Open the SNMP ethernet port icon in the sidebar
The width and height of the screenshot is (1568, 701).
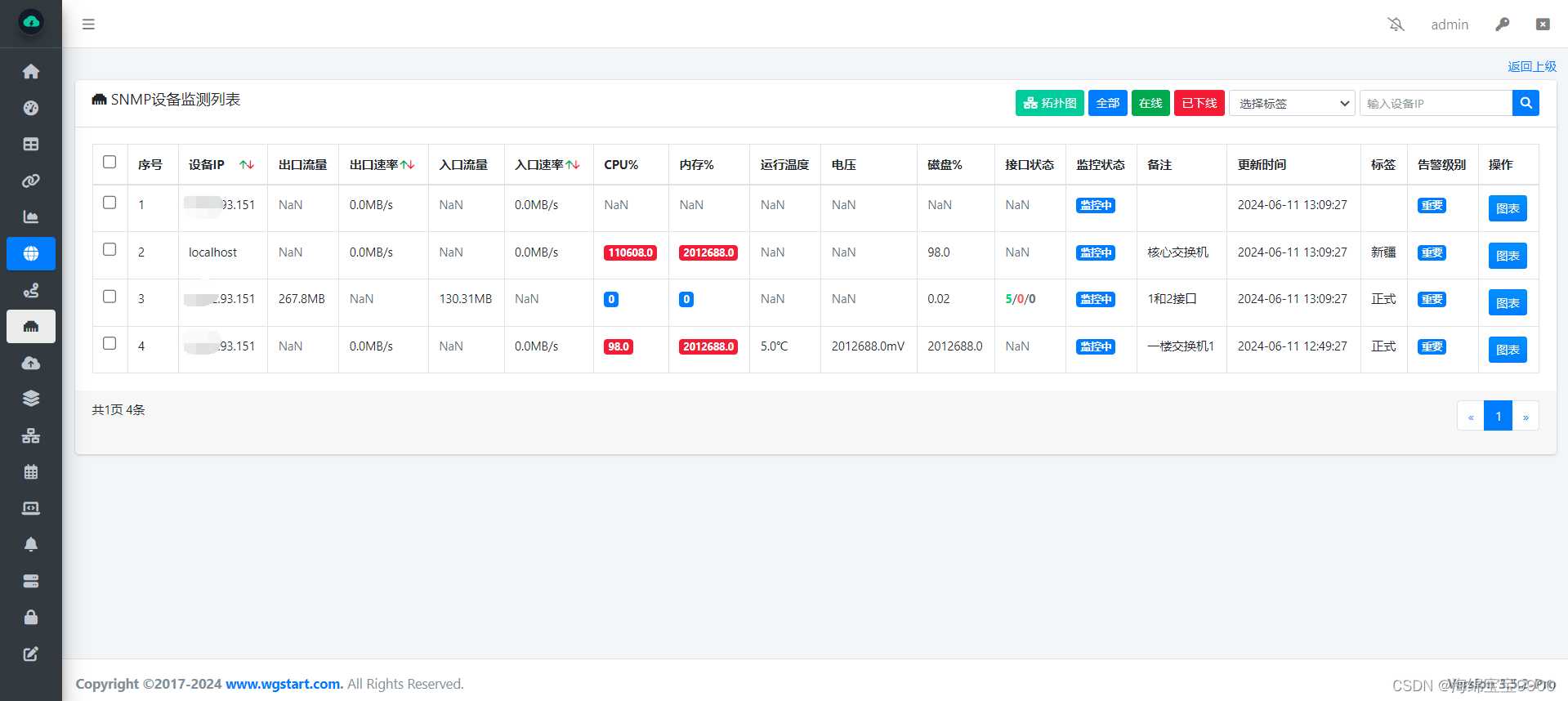pos(31,326)
